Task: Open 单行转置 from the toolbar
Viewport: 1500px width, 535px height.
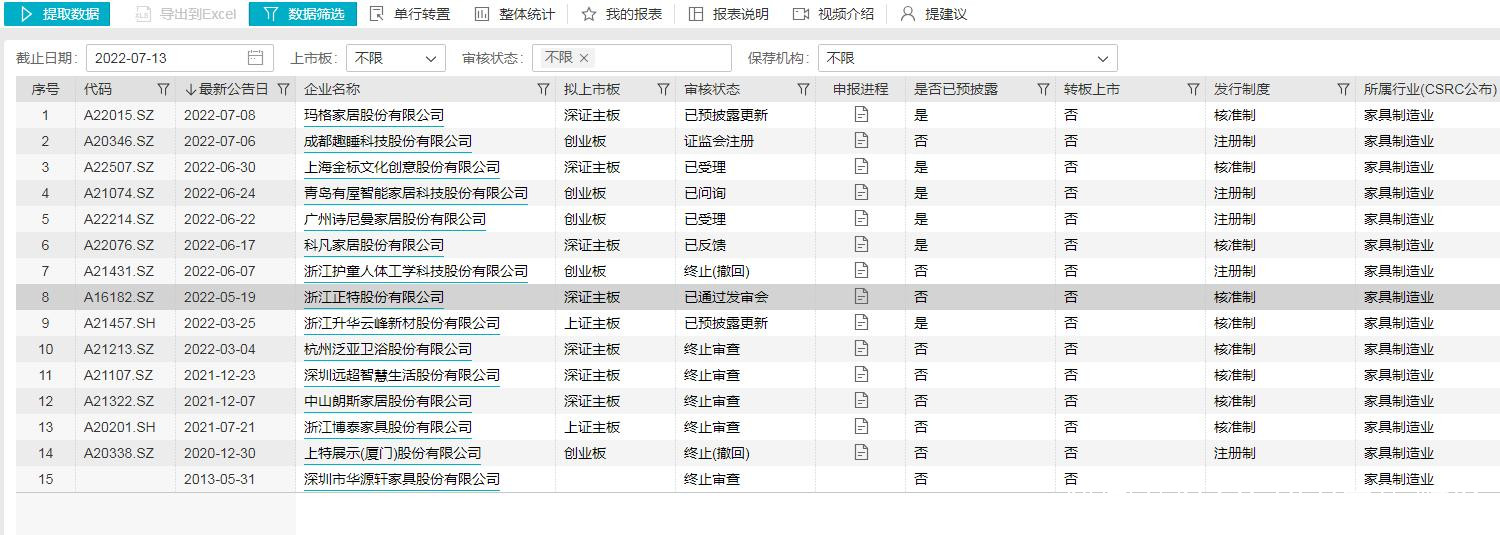Action: pos(410,14)
